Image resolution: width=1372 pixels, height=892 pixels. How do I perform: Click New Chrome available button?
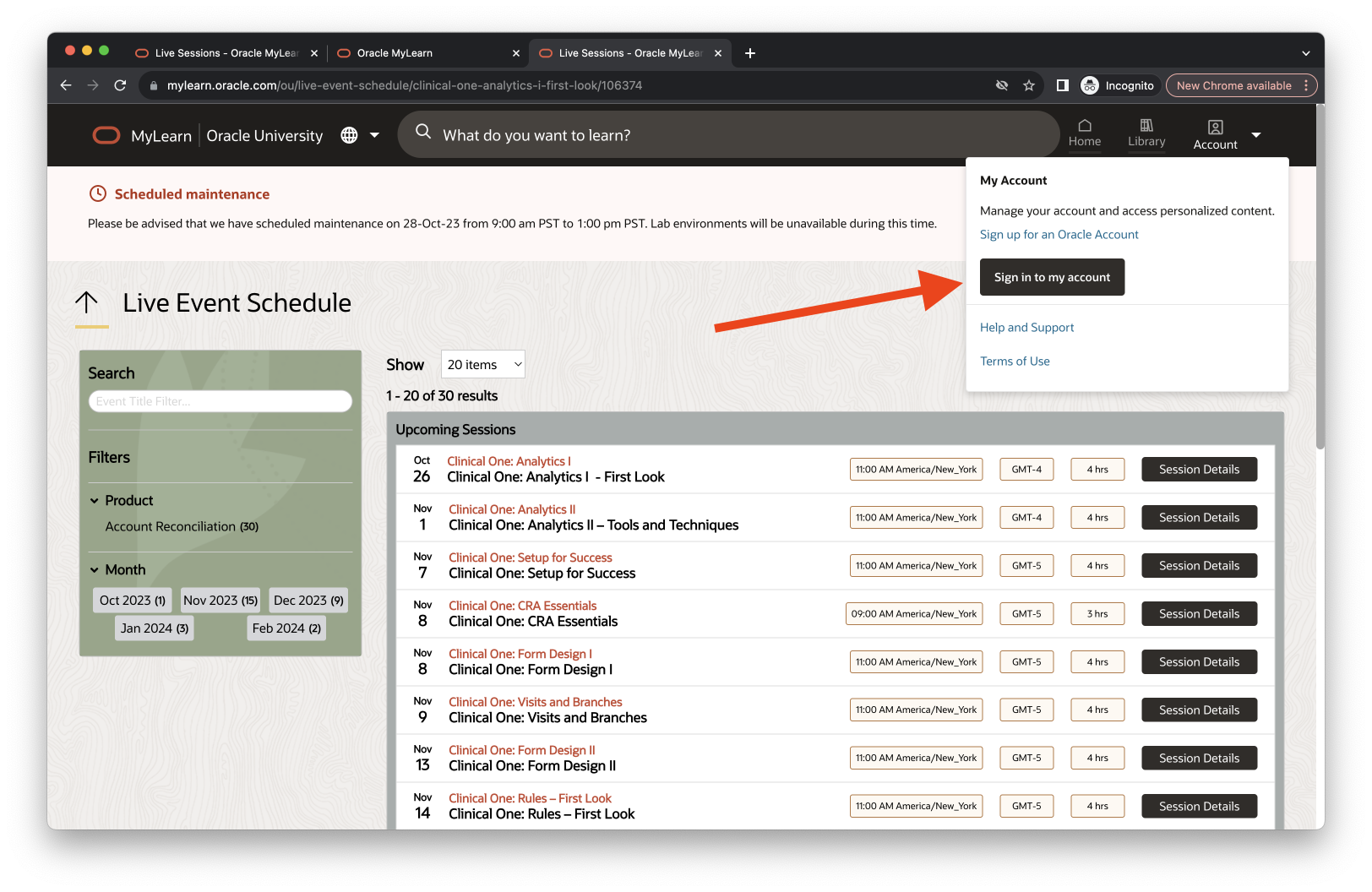(1233, 85)
